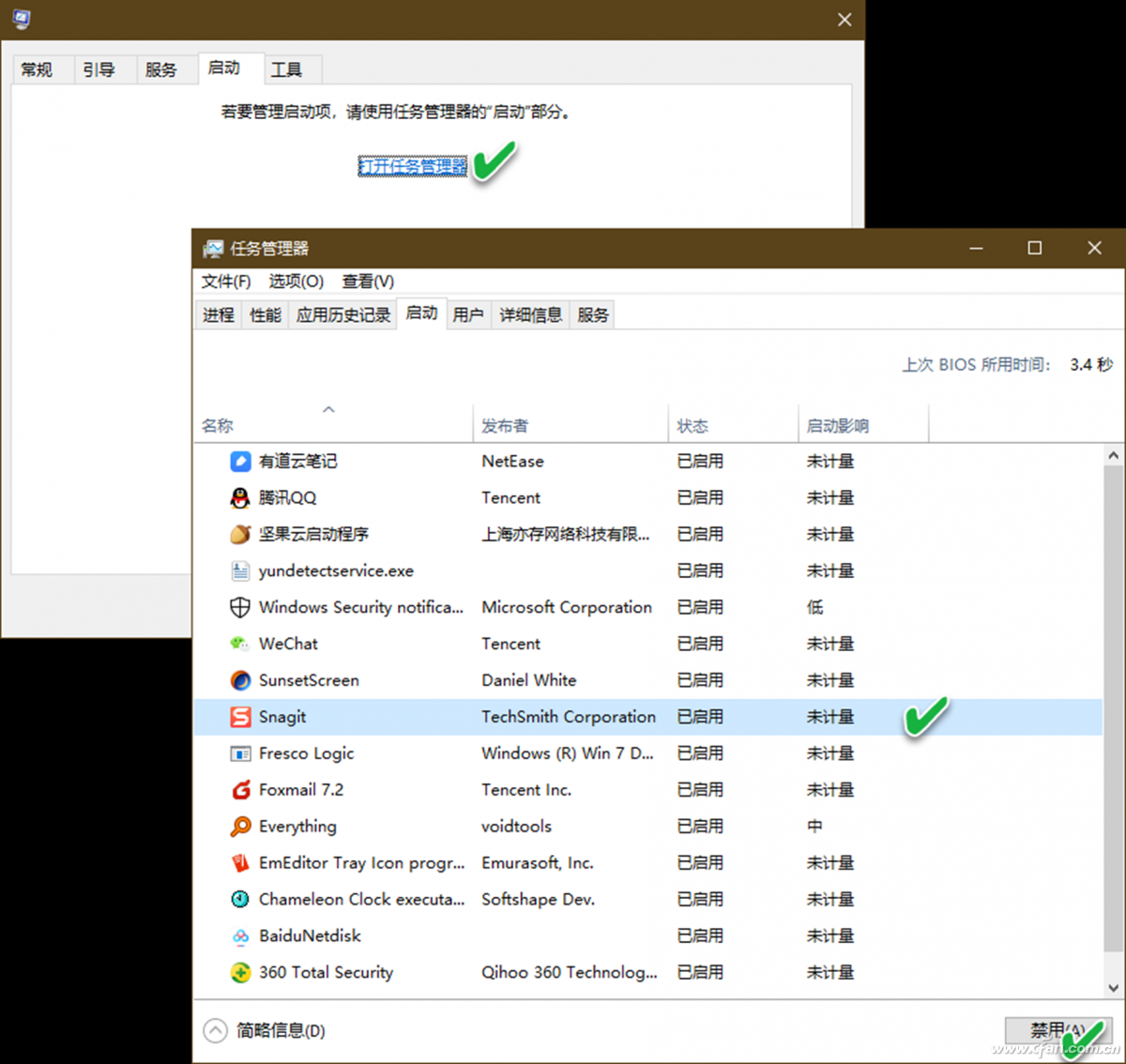Click the 腾讯QQ penguin icon

[x=240, y=497]
